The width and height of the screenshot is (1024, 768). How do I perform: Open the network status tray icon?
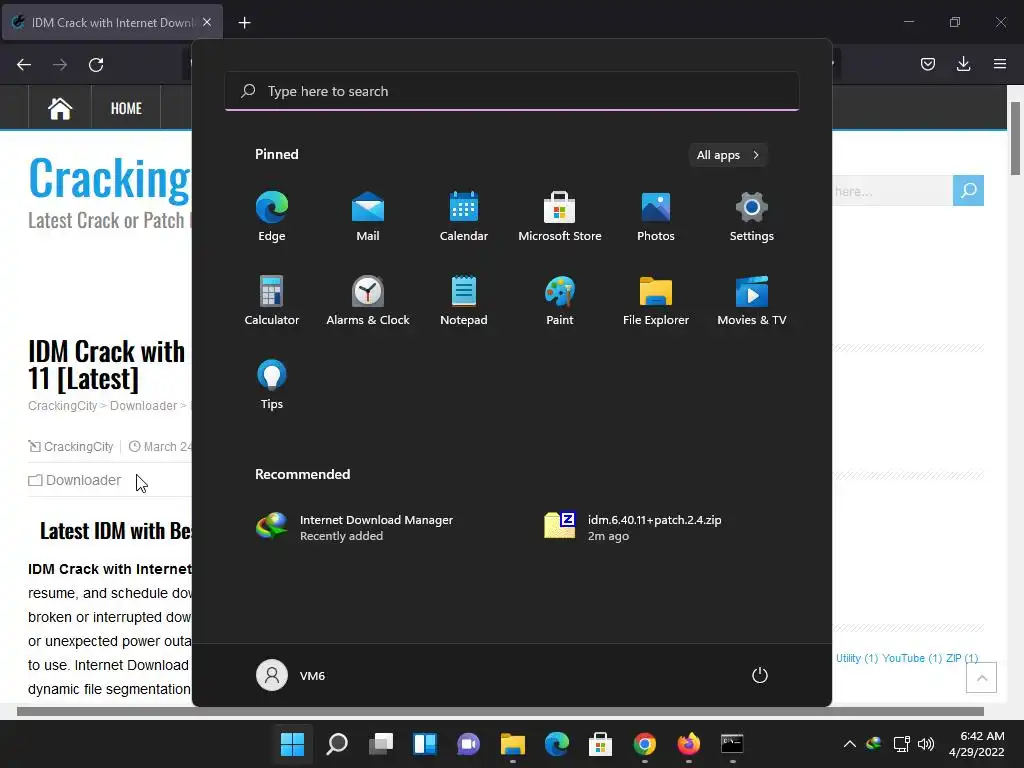[x=902, y=744]
